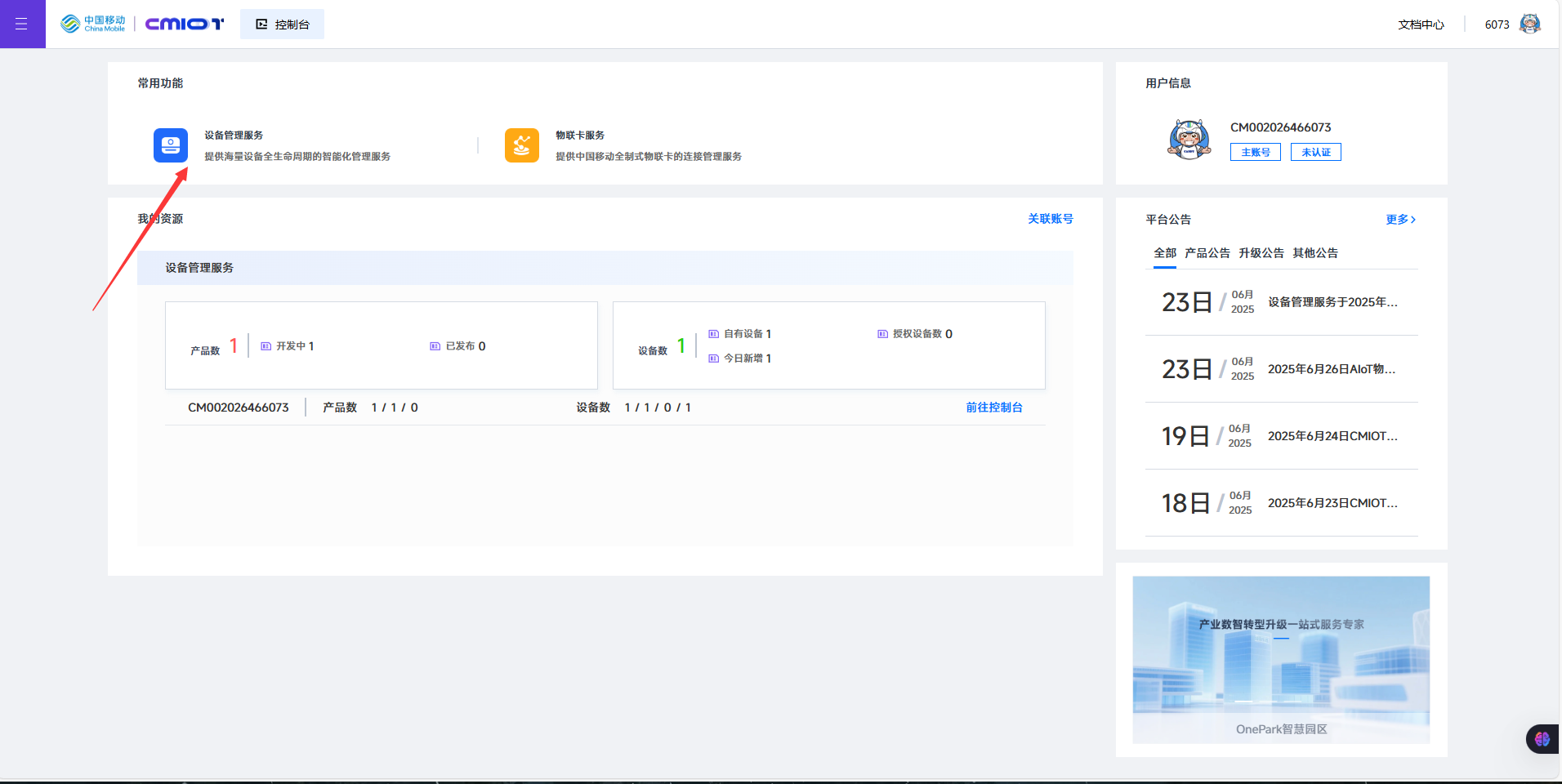Open 文档中心 from the top bar
1562x784 pixels.
[1421, 24]
